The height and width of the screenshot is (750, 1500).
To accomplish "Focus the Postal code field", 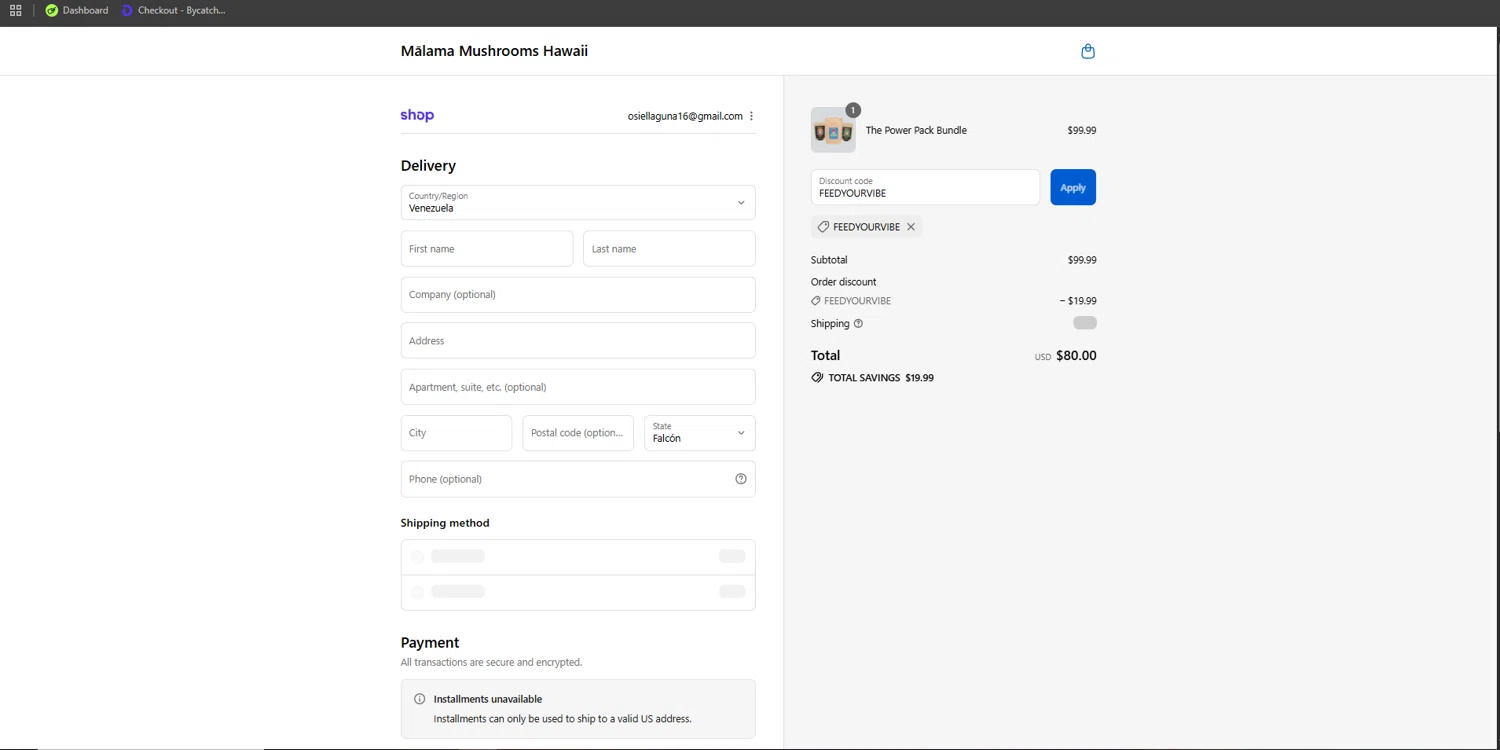I will [578, 433].
